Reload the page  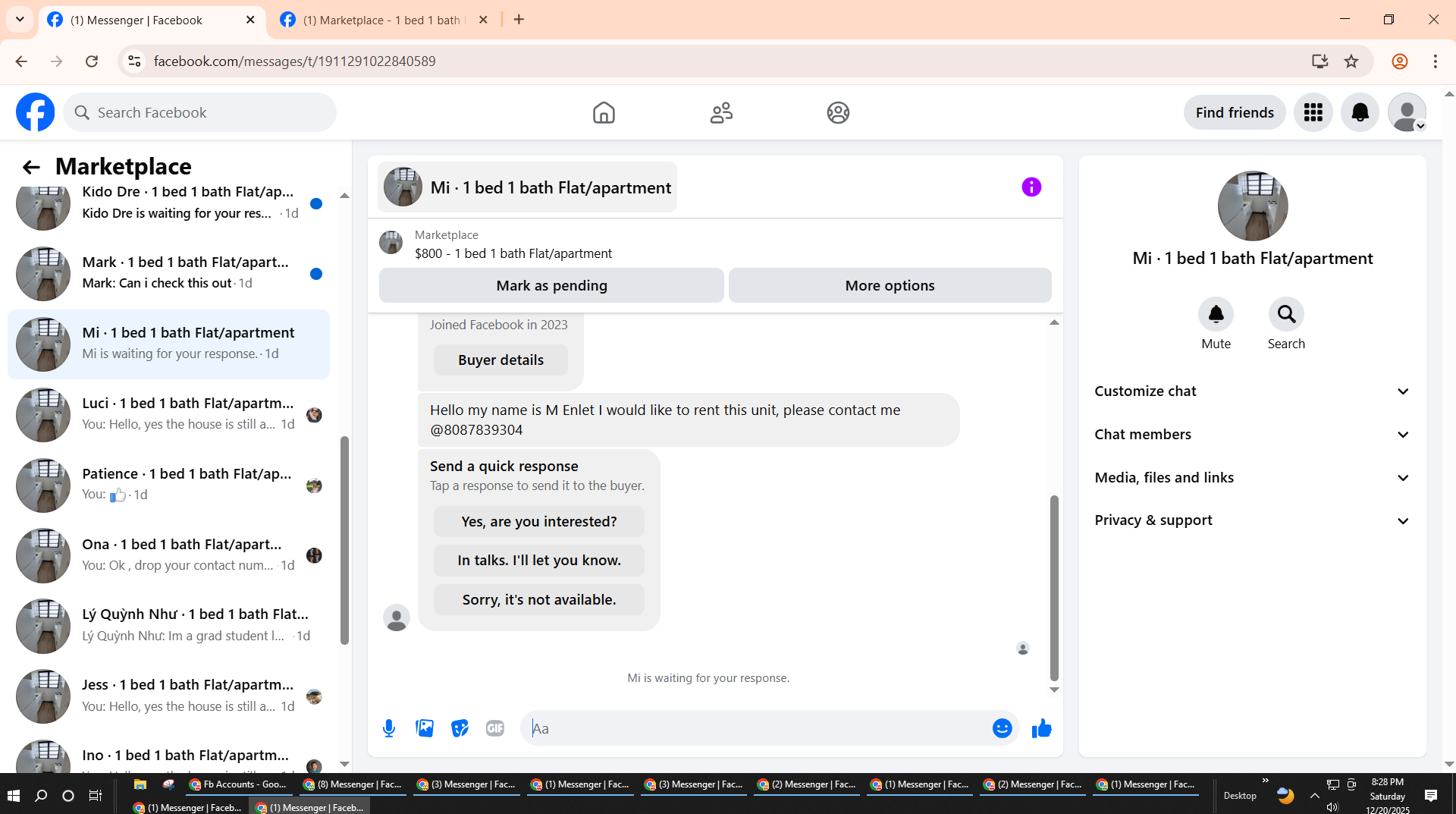pos(92,61)
